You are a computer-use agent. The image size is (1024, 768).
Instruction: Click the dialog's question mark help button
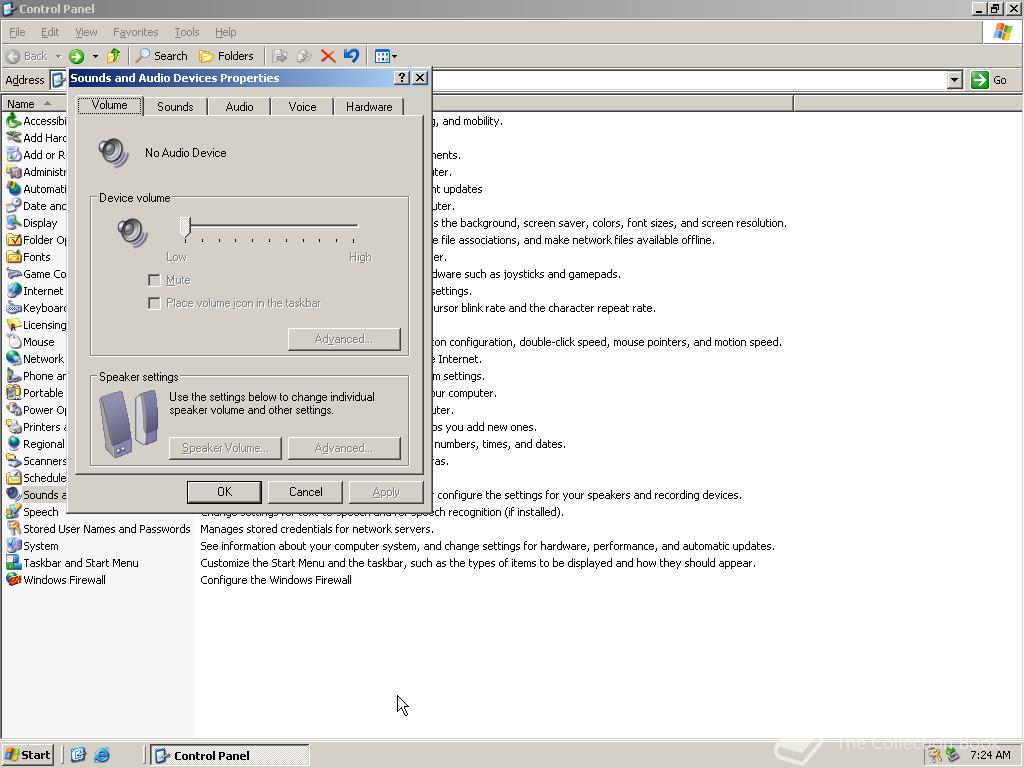[402, 78]
